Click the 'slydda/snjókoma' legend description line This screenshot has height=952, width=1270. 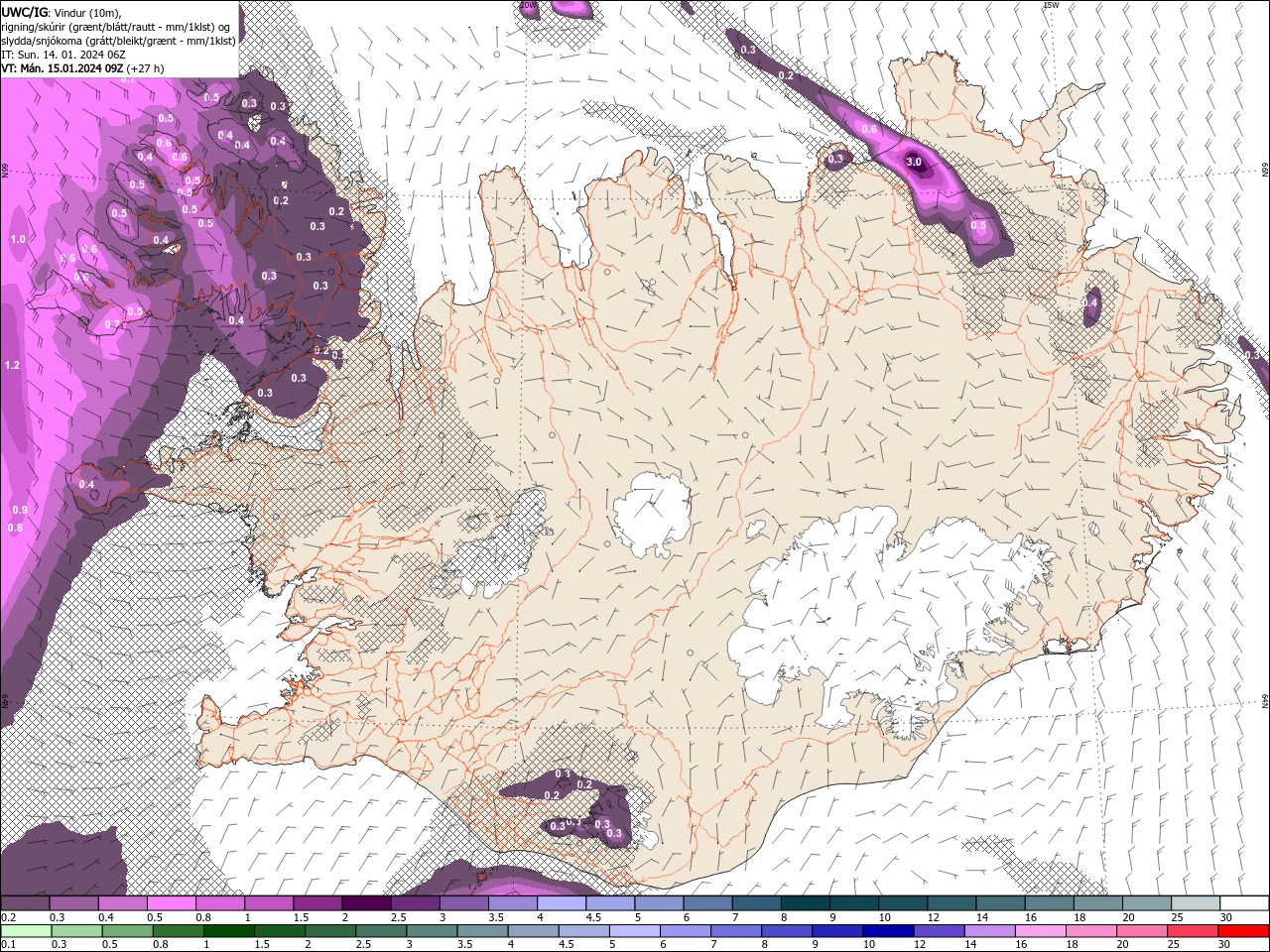point(118,41)
